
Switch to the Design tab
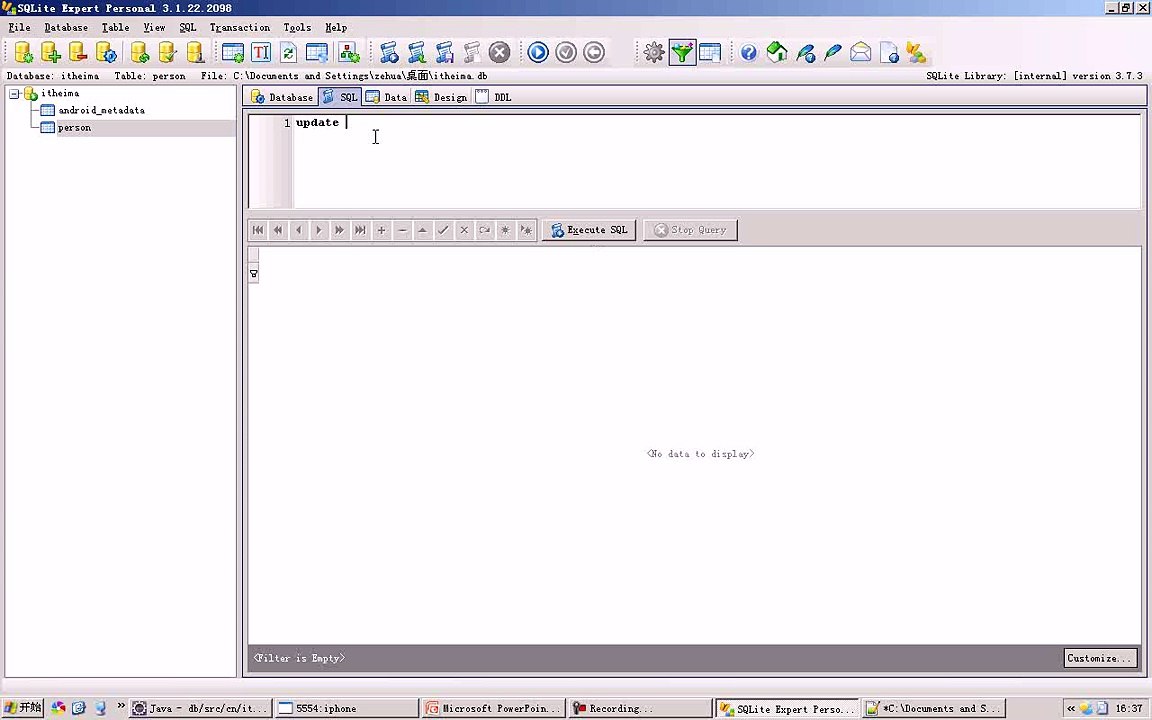[x=441, y=97]
